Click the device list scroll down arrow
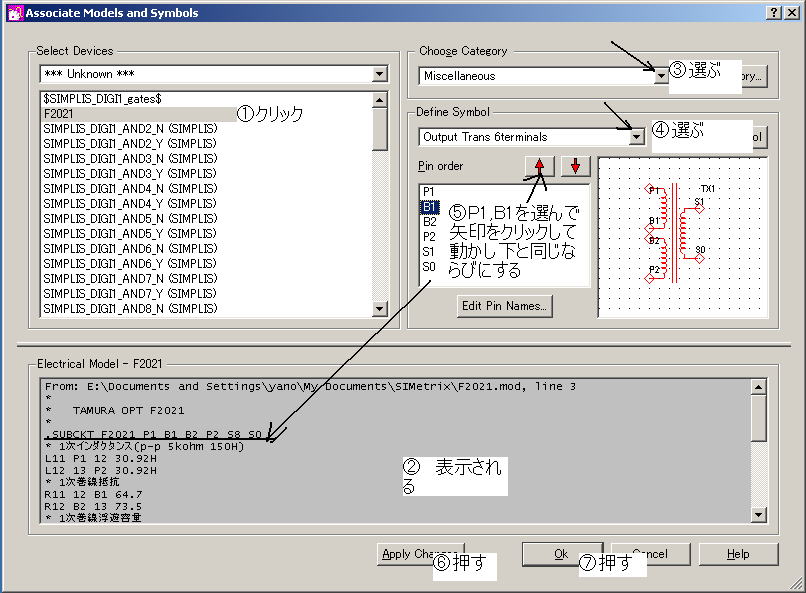806x593 pixels. click(x=379, y=308)
